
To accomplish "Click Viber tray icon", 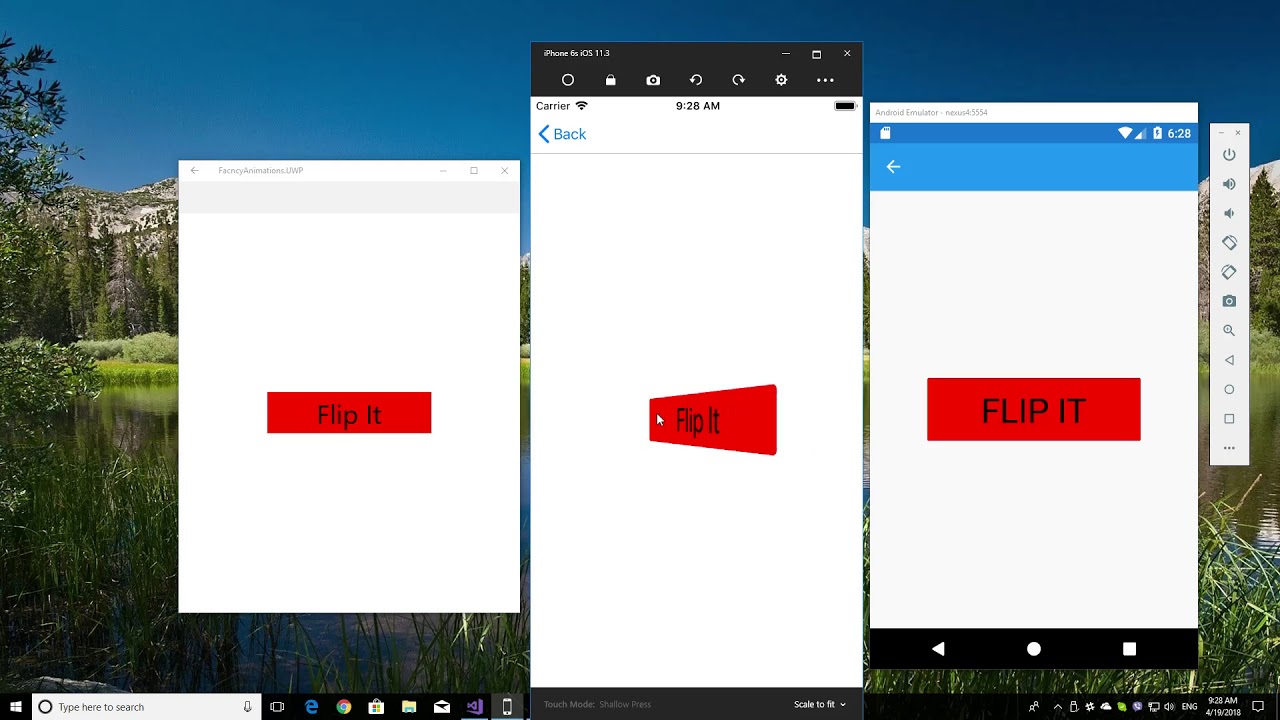I will coord(1137,707).
